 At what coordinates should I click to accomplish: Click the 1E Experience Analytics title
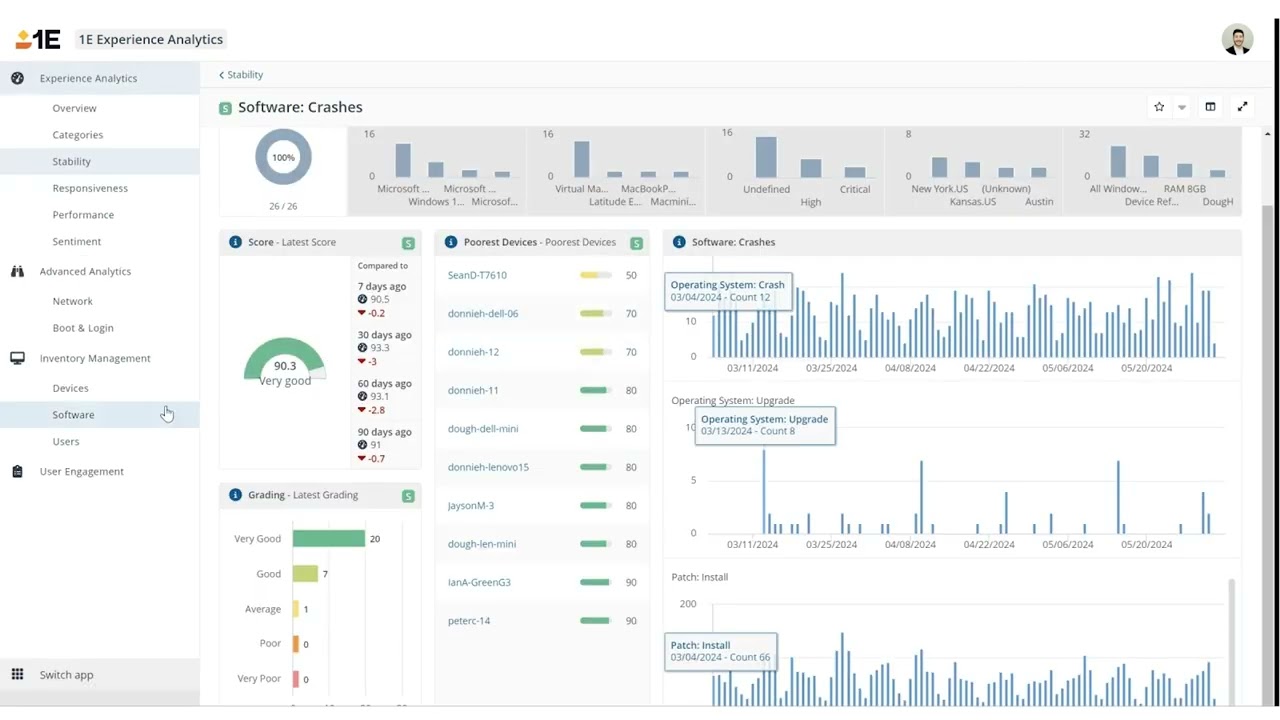tap(151, 39)
